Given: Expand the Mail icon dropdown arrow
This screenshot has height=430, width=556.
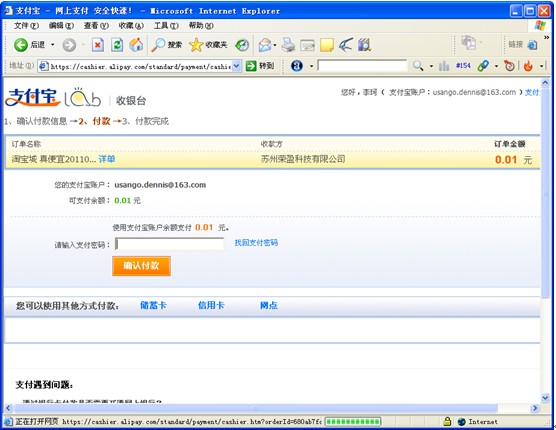Looking at the screenshot, I should click(275, 45).
